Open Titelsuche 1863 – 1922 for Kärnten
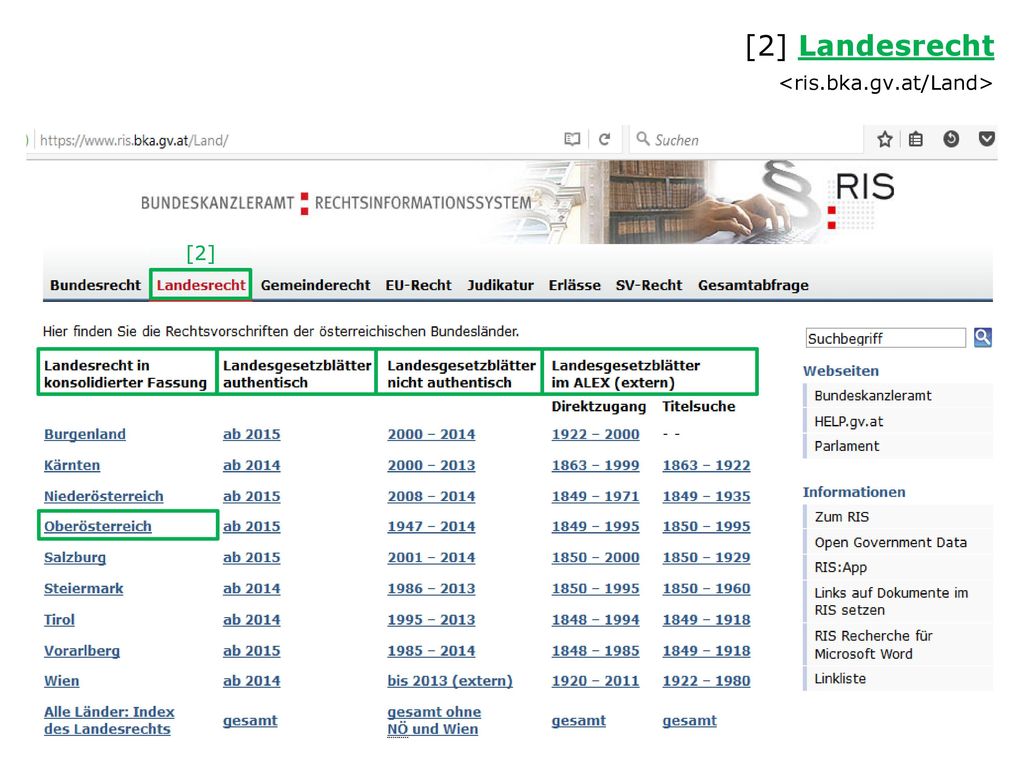Image resolution: width=1024 pixels, height=768 pixels. coord(707,466)
